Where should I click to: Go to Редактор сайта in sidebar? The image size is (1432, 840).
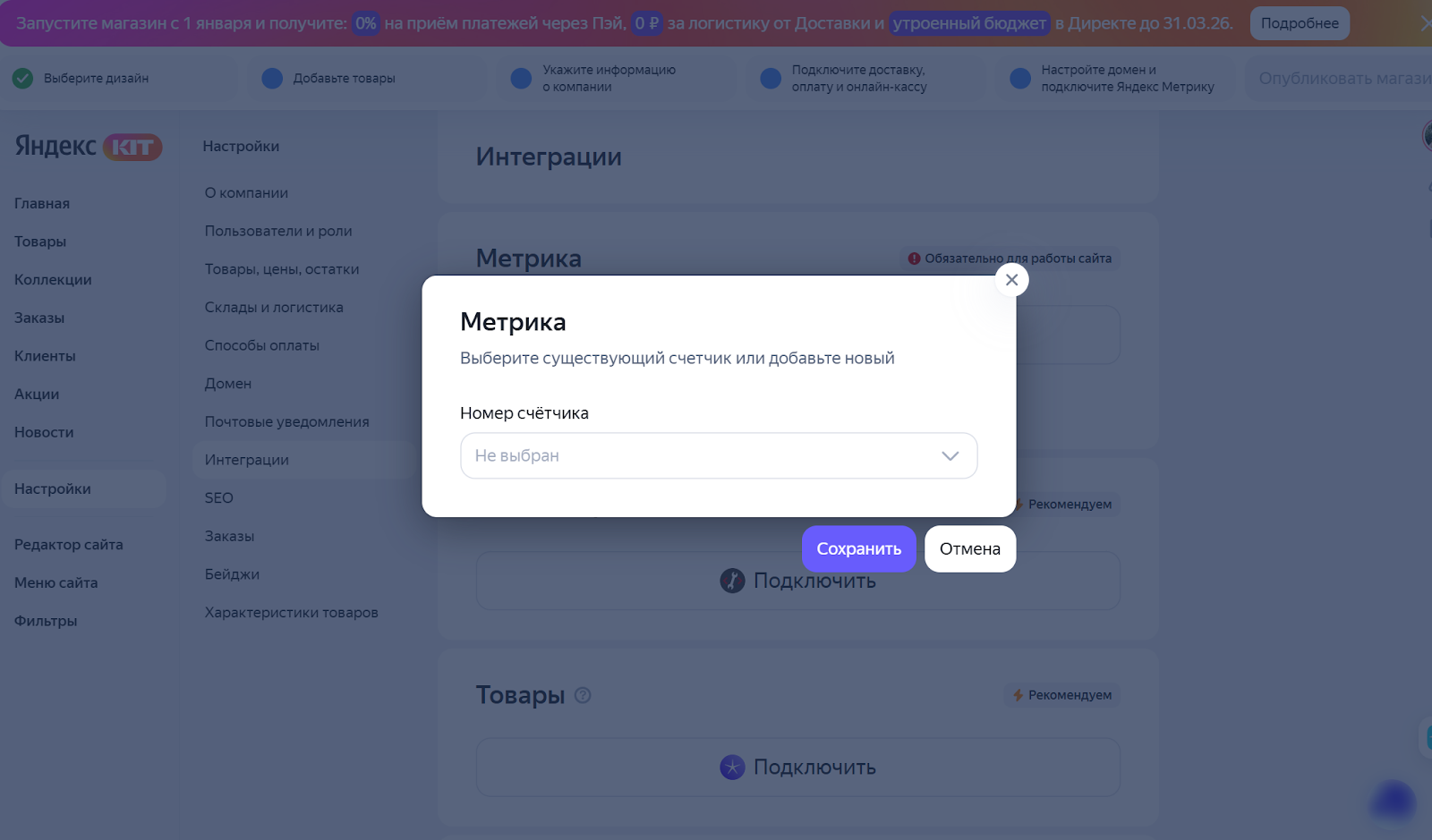[69, 545]
